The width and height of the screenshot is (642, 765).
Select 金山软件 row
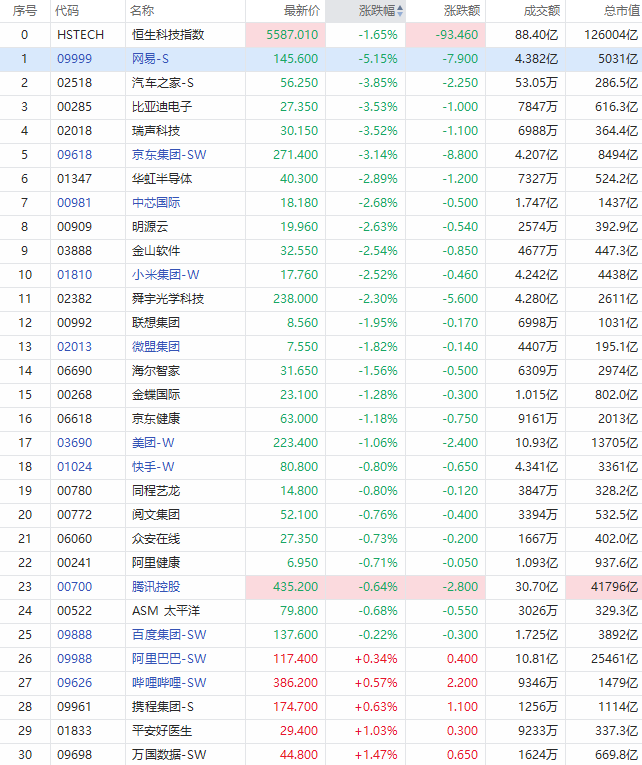click(321, 251)
